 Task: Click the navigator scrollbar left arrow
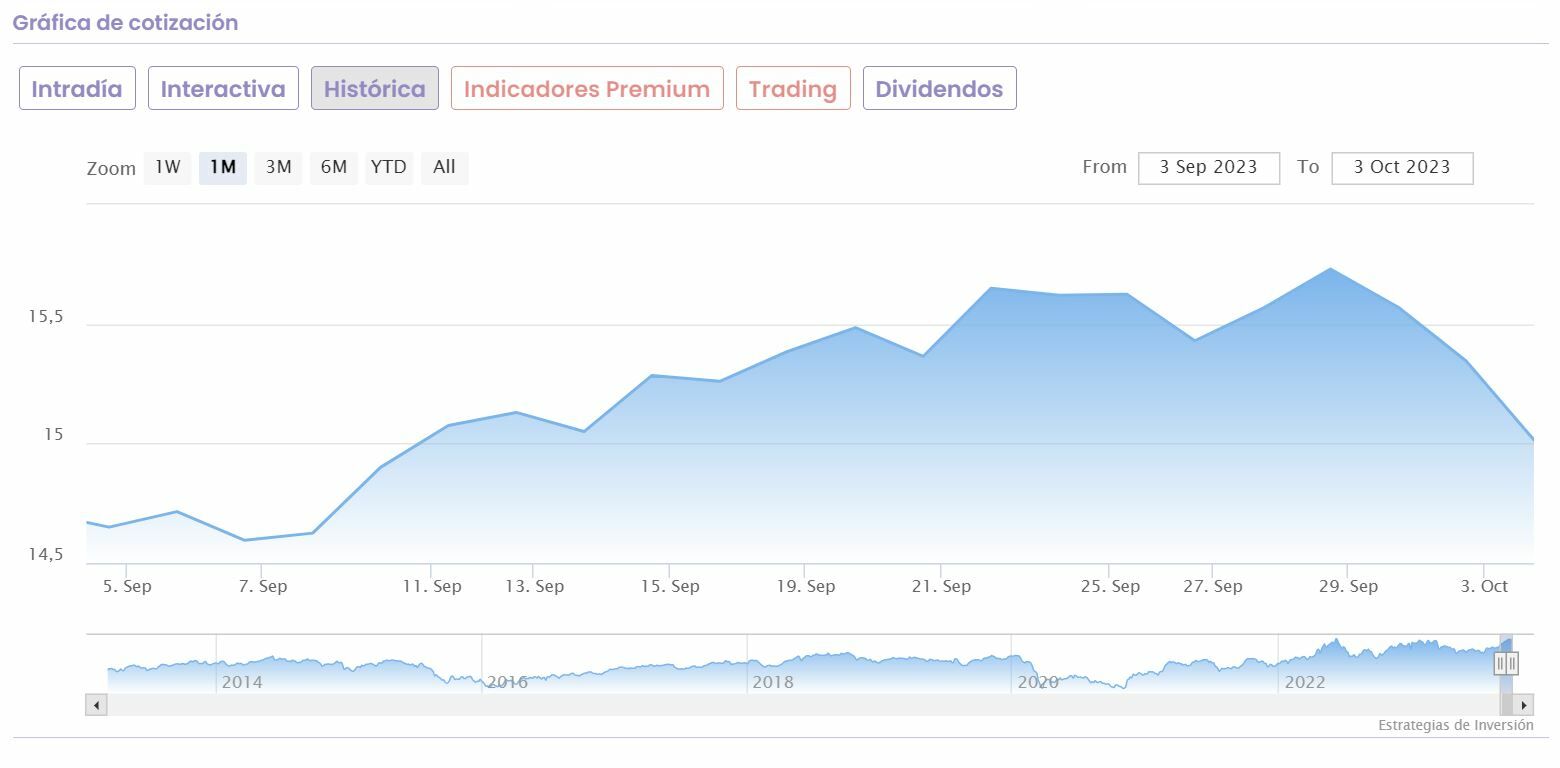coord(96,705)
